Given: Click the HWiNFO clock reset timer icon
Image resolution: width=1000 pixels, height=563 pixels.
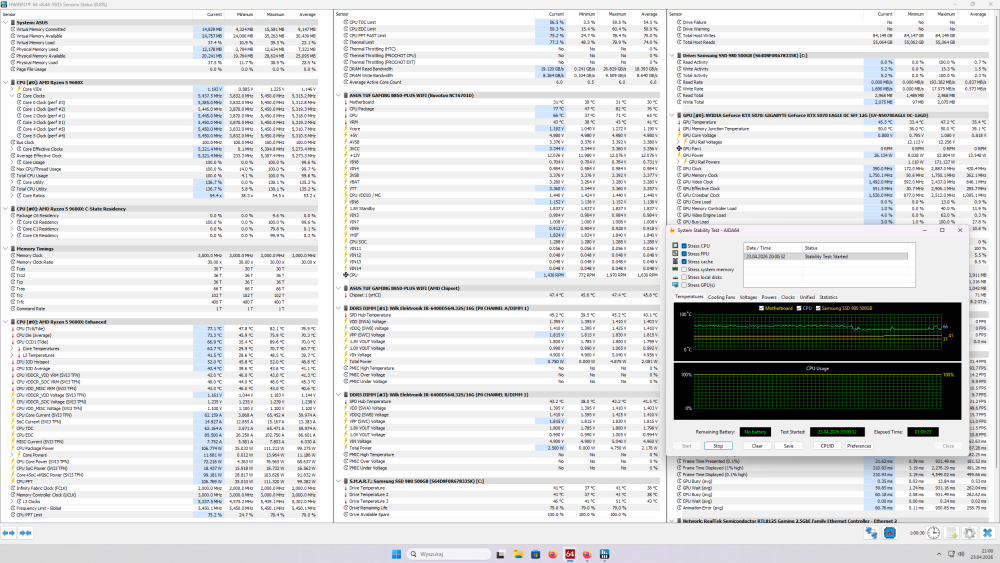Looking at the screenshot, I should tap(934, 533).
